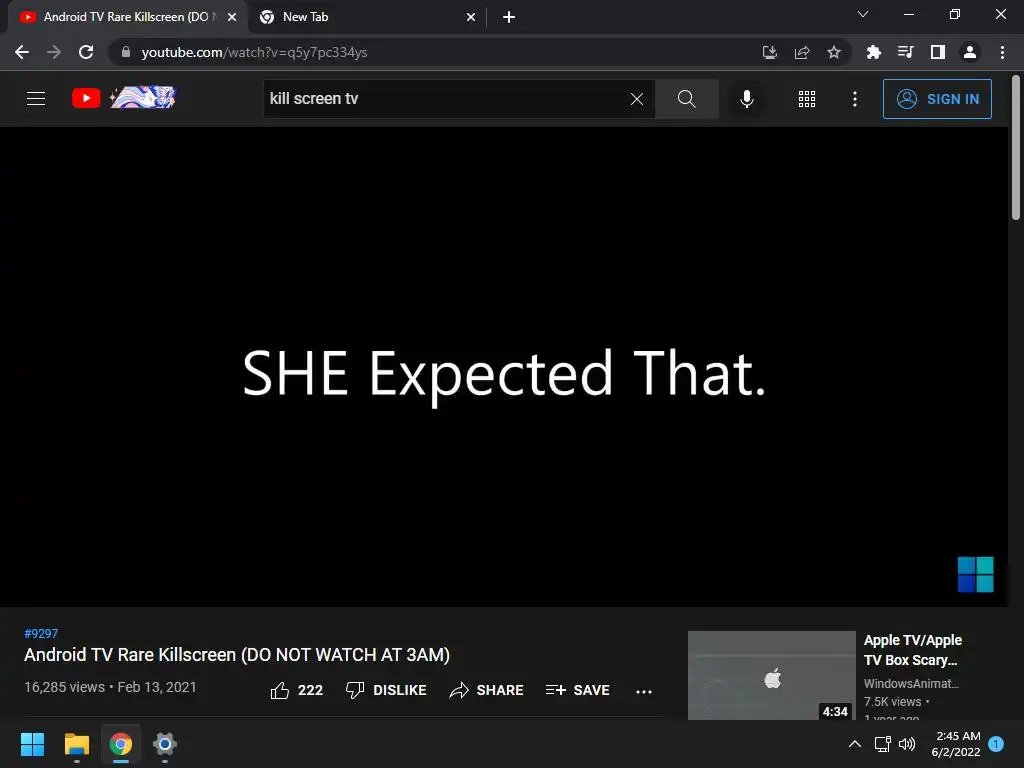Click the Windows logo watermark in the player

click(976, 574)
